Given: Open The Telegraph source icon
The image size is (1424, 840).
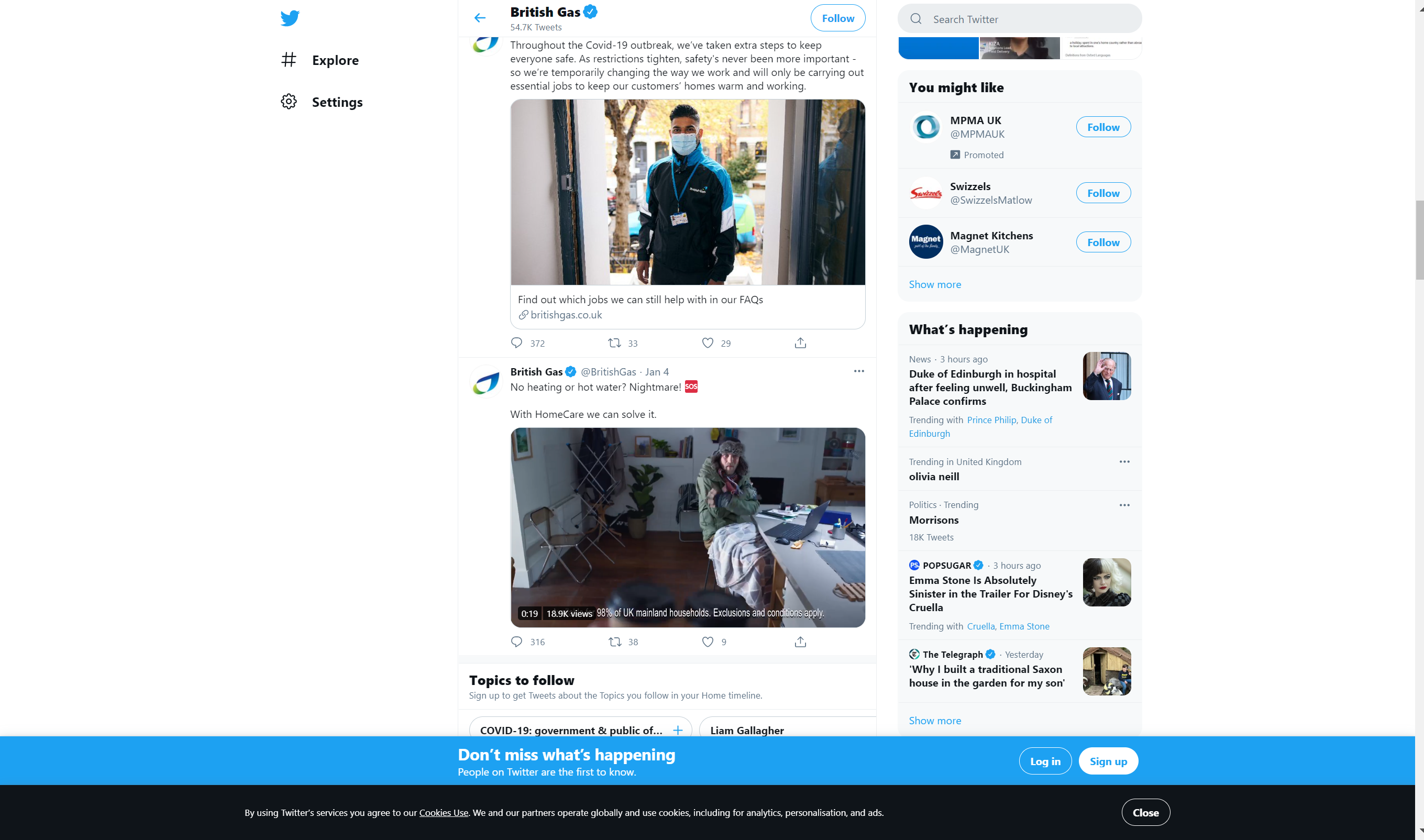Looking at the screenshot, I should click(914, 654).
